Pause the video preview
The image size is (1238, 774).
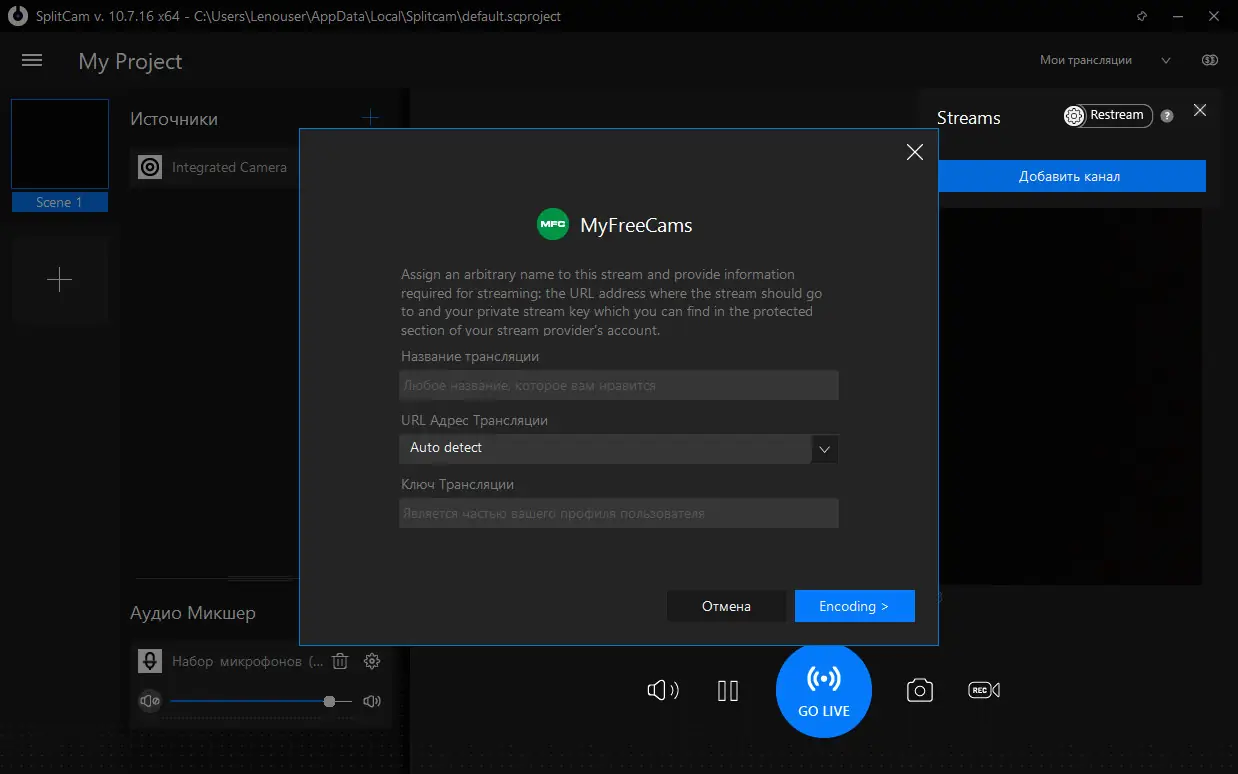point(728,690)
